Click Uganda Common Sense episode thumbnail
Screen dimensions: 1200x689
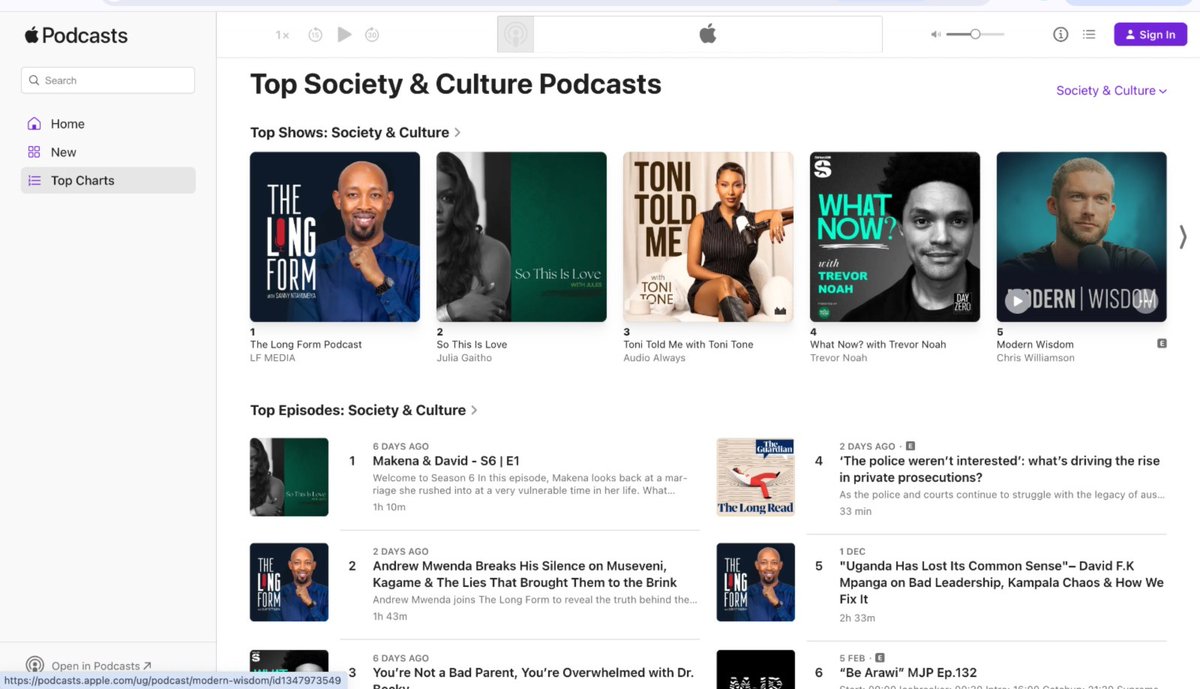click(x=756, y=582)
